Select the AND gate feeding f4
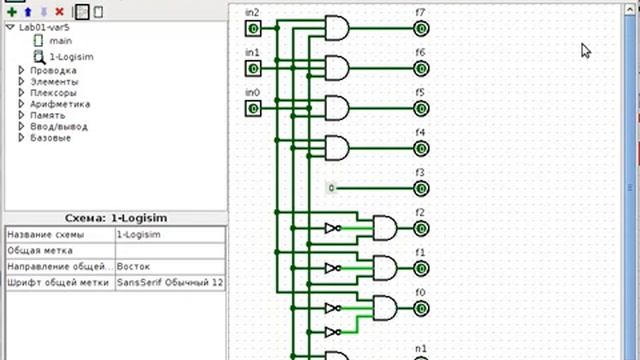This screenshot has height=360, width=640. tap(337, 148)
